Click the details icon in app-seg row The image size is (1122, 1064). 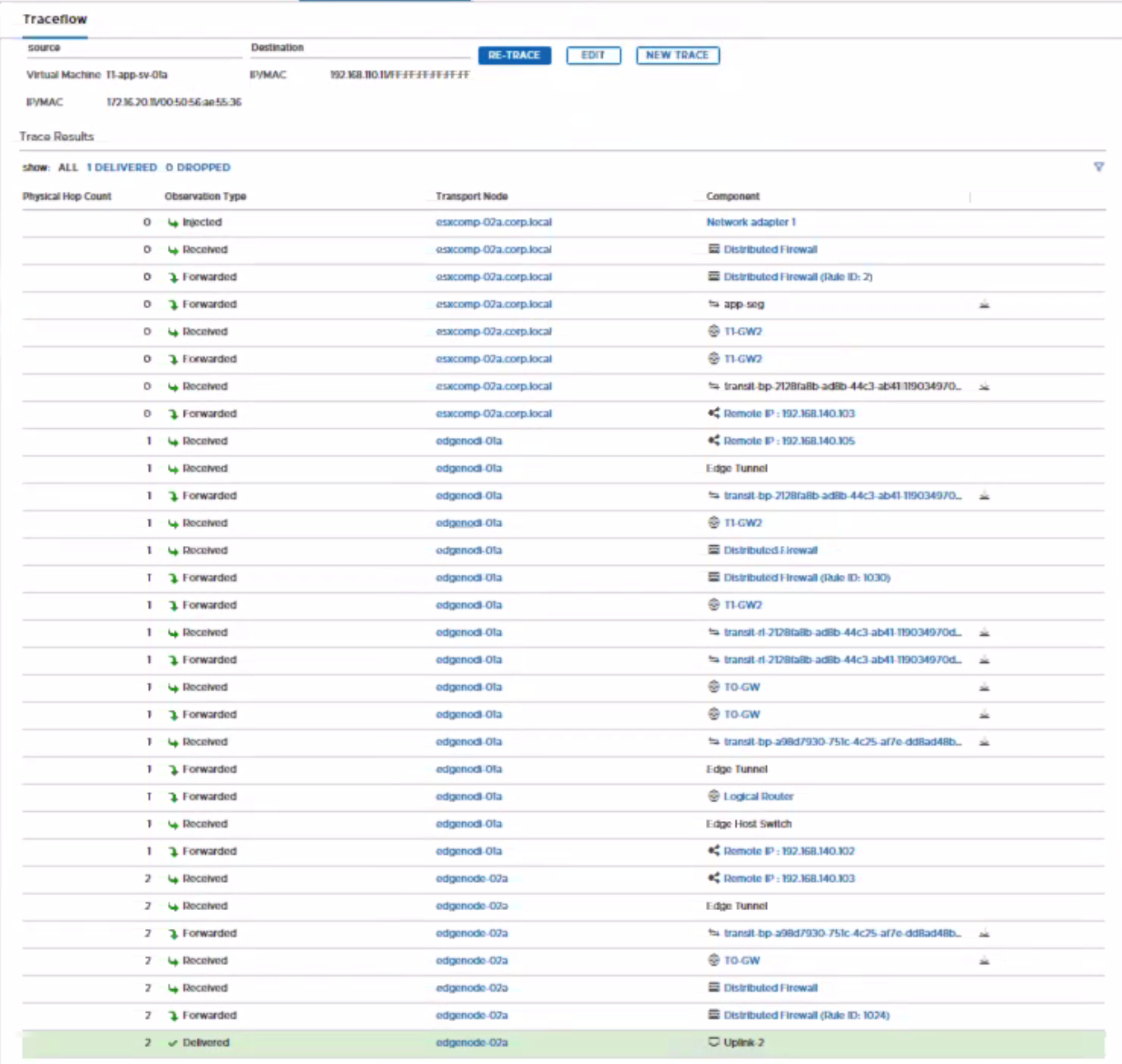click(x=984, y=305)
